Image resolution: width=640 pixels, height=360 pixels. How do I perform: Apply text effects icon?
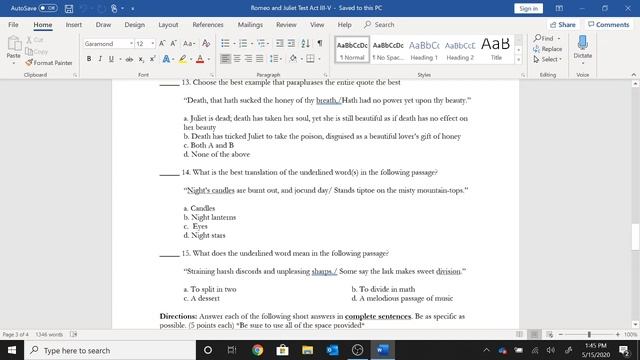point(166,59)
